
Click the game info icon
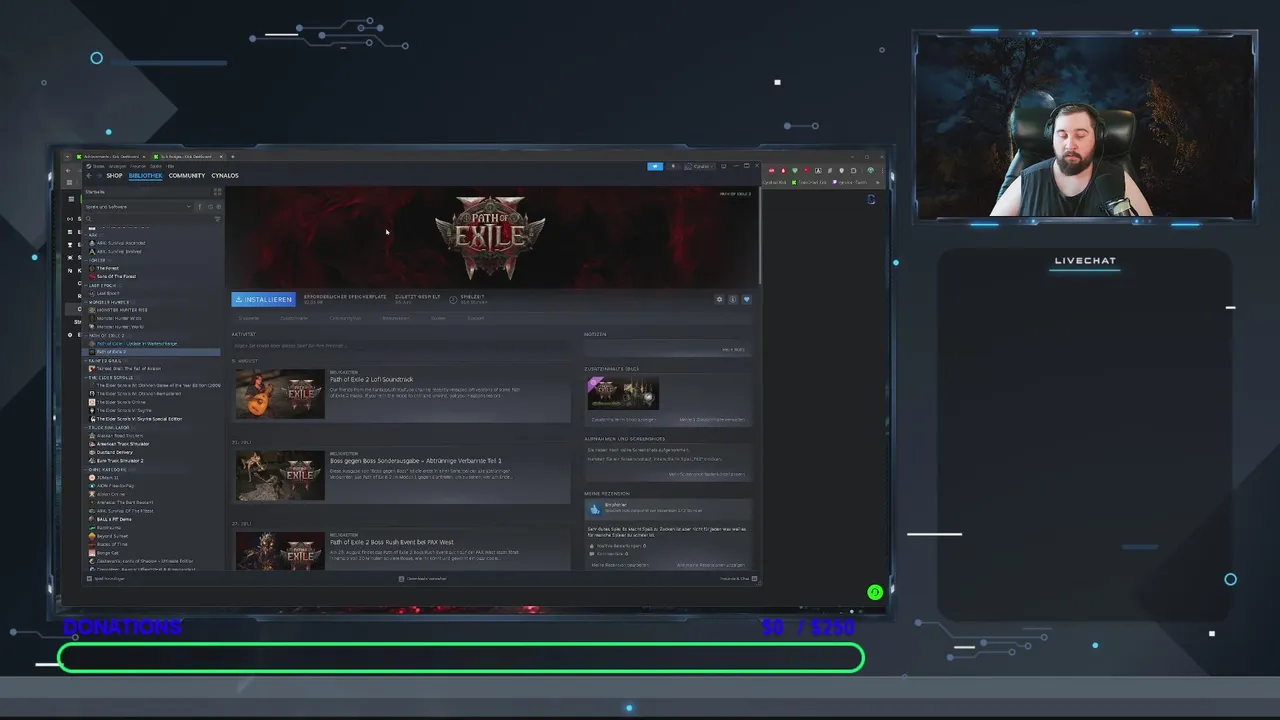(732, 299)
